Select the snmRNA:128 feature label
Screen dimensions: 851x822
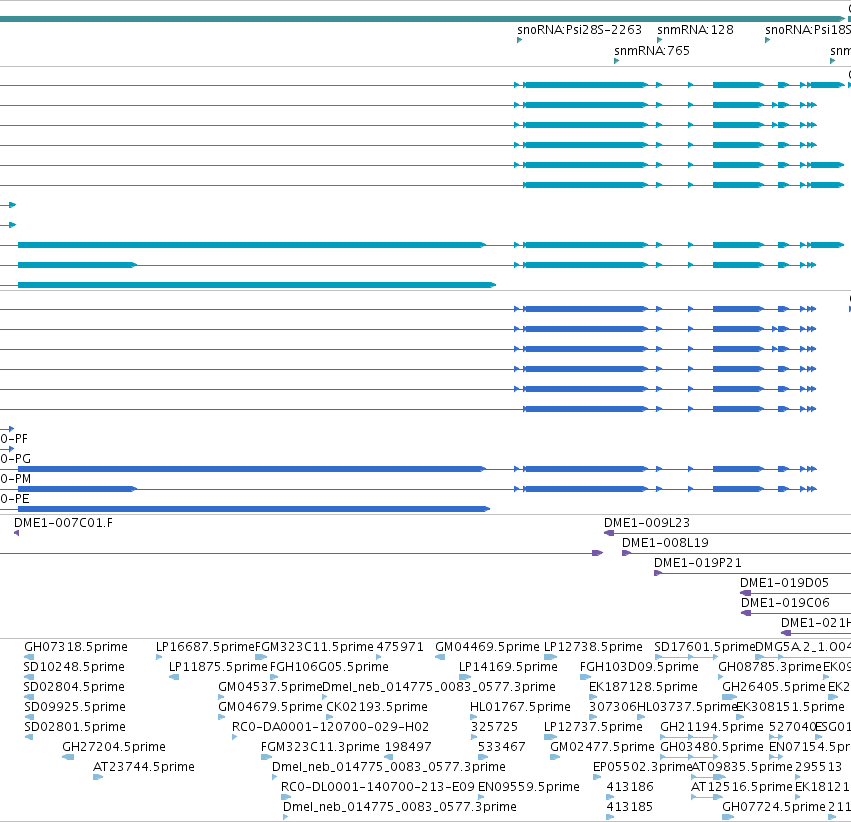[x=695, y=30]
